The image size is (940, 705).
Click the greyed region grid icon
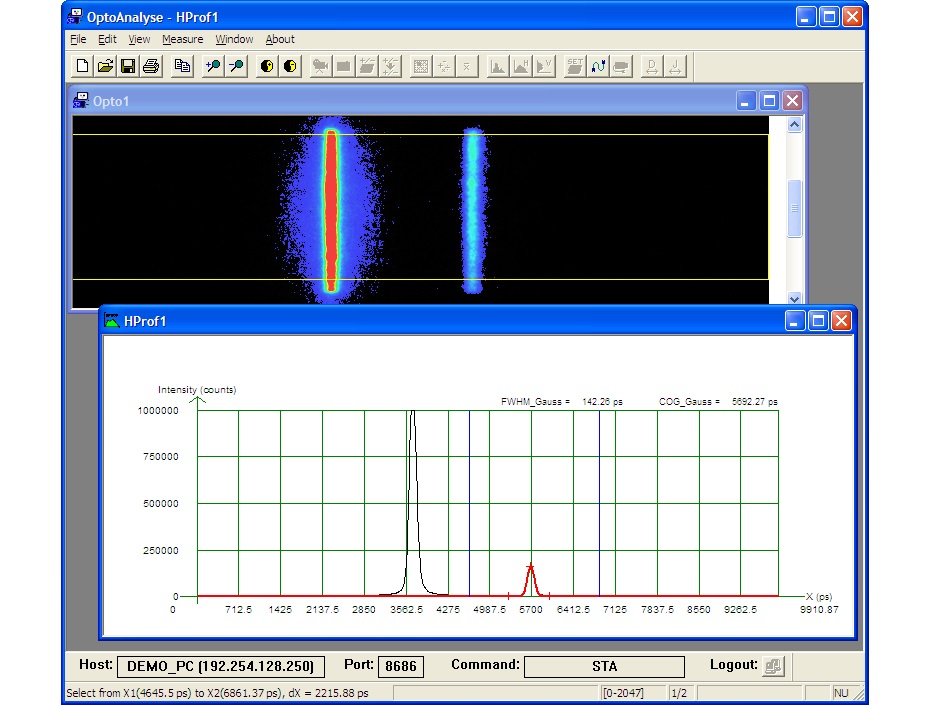[x=421, y=66]
